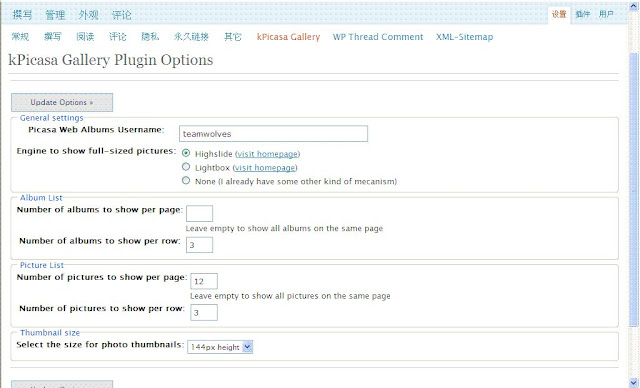This screenshot has width=640, height=388.
Task: Go to the 阅读 settings subtab
Action: click(85, 37)
